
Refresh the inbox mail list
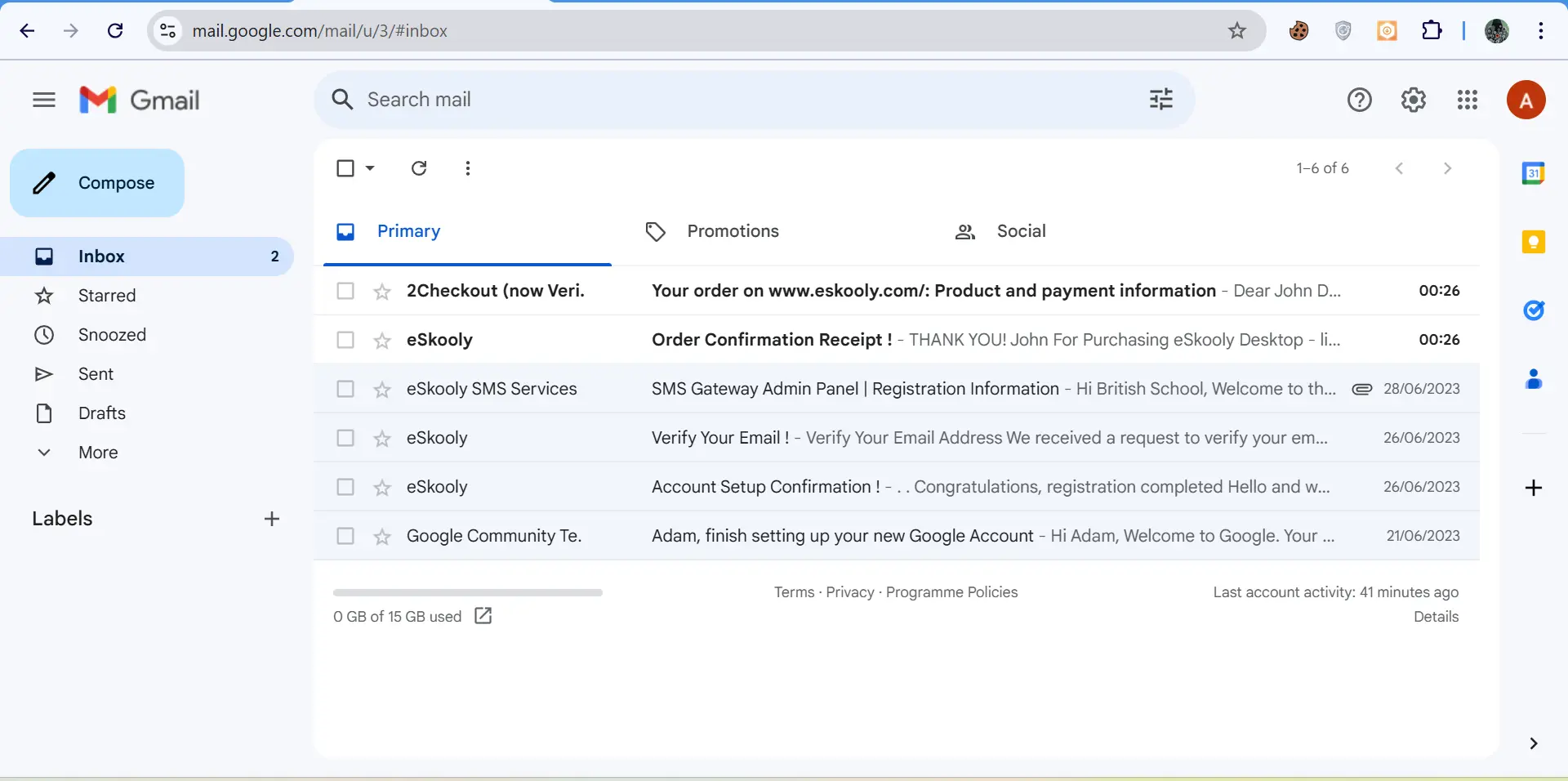click(419, 168)
